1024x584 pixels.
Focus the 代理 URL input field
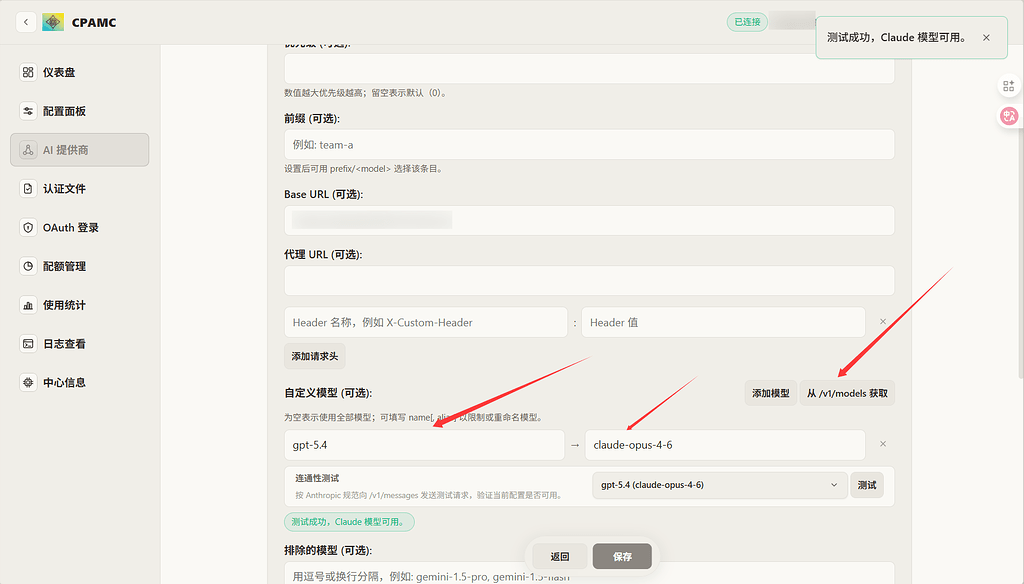coord(589,280)
